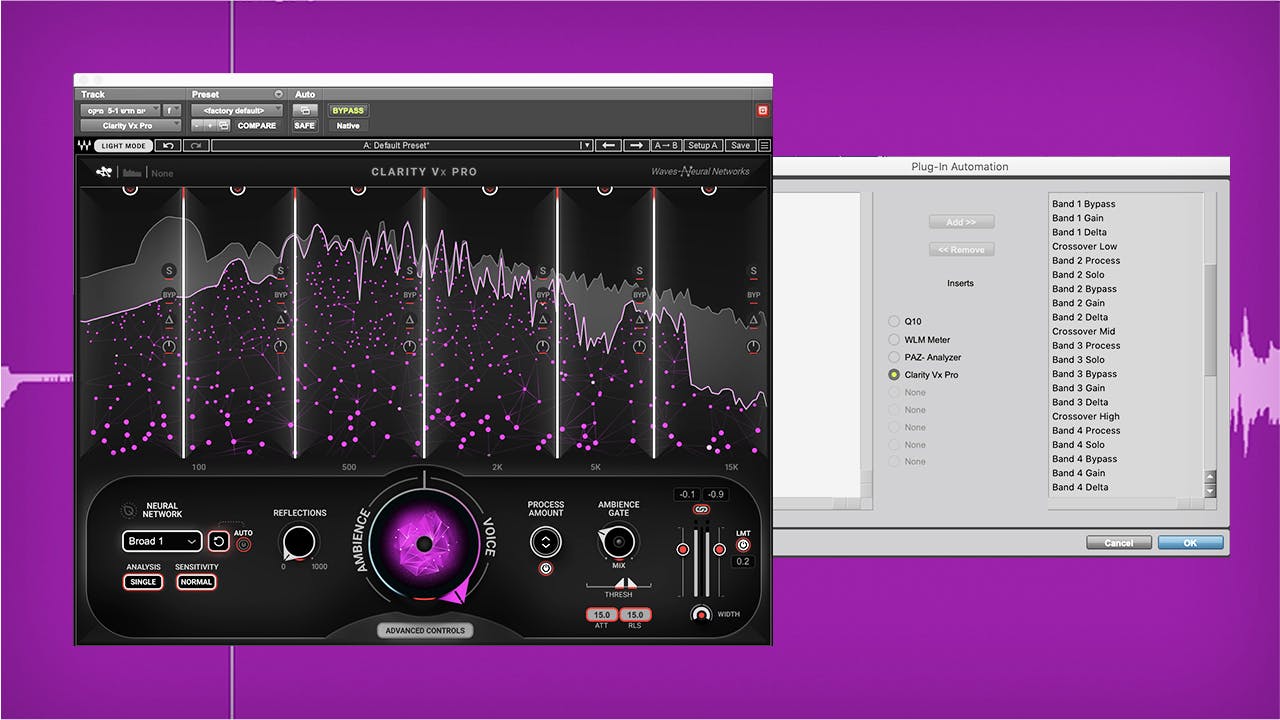Click the gain knob on third band
Viewport: 1280px width, 720px height.
pyautogui.click(x=410, y=347)
